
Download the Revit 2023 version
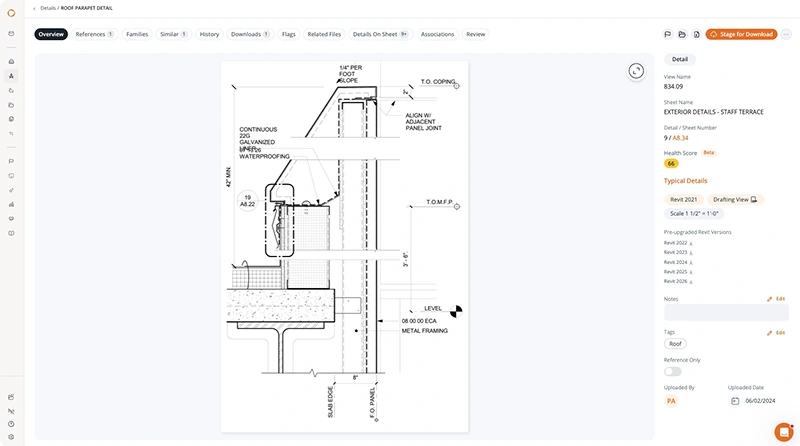691,253
